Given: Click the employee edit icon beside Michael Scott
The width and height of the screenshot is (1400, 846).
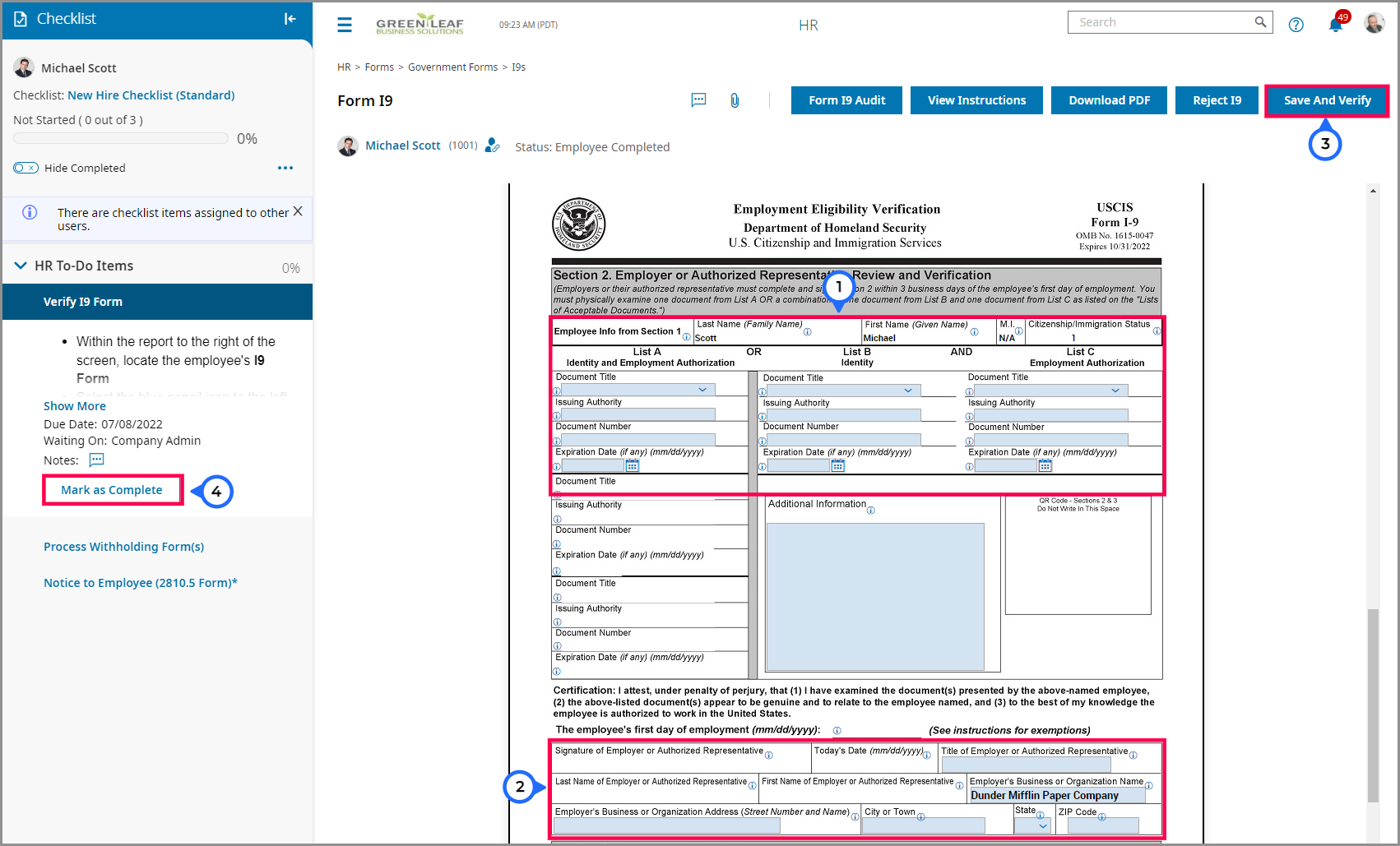Looking at the screenshot, I should [x=492, y=146].
